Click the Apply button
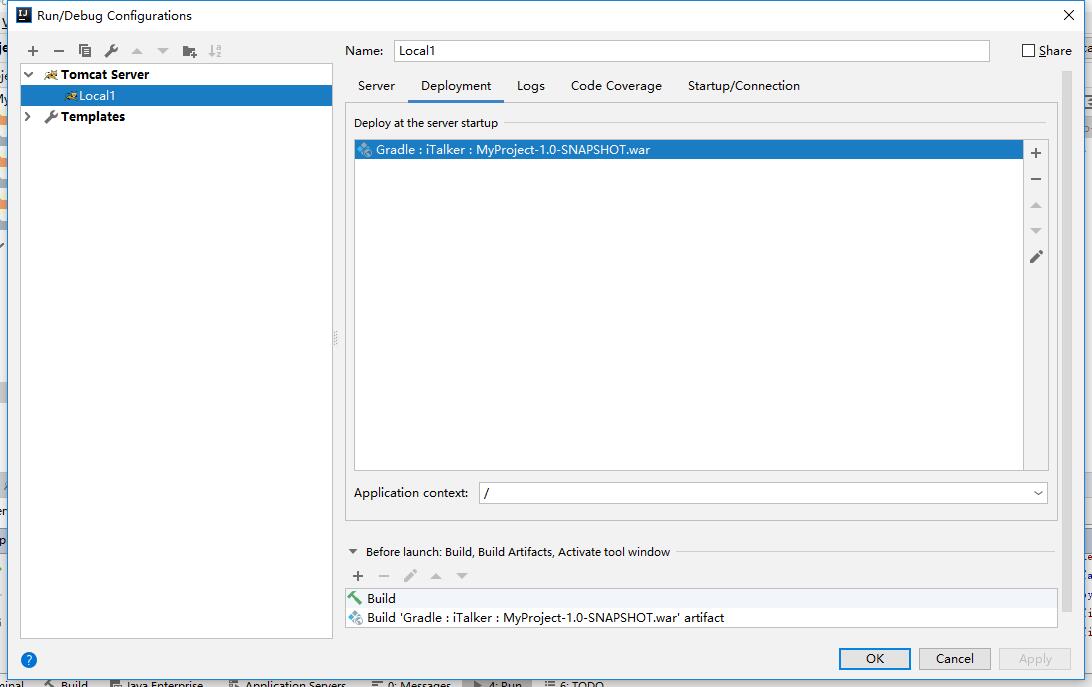1092x687 pixels. pos(1035,658)
